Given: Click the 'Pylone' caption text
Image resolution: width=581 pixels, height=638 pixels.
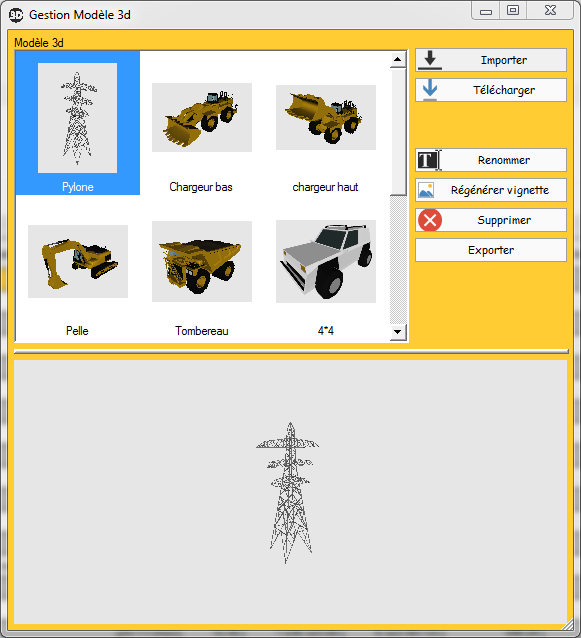Looking at the screenshot, I should coord(78,187).
